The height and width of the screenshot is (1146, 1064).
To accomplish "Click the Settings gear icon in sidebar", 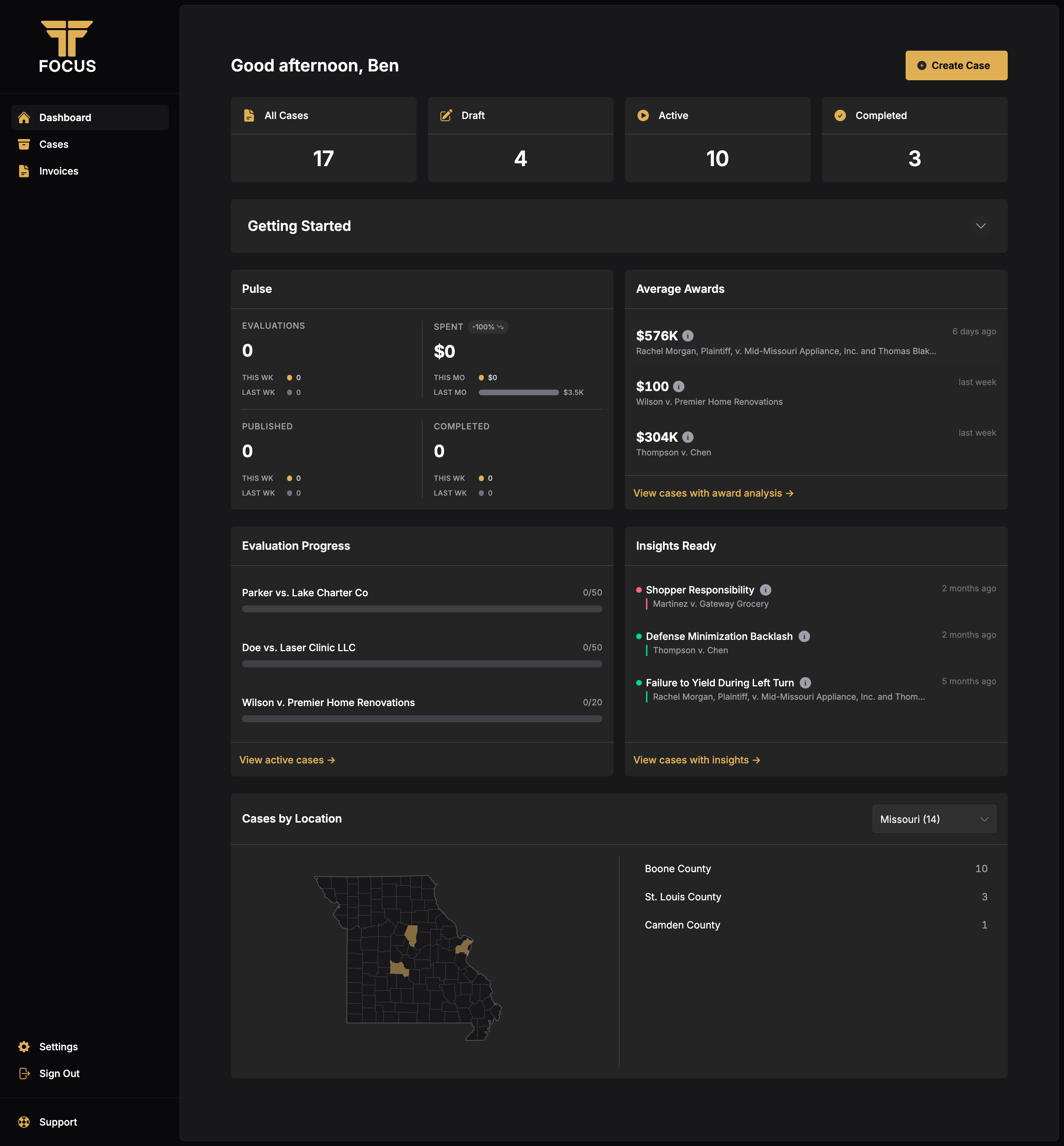I will pyautogui.click(x=24, y=1046).
